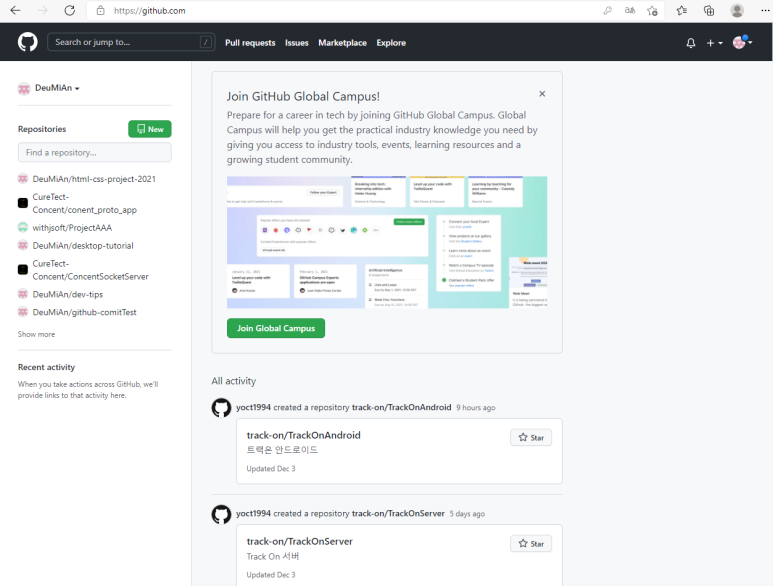The width and height of the screenshot is (773, 586).
Task: Open withjsoft/ProjectAAA repository
Action: 72,228
